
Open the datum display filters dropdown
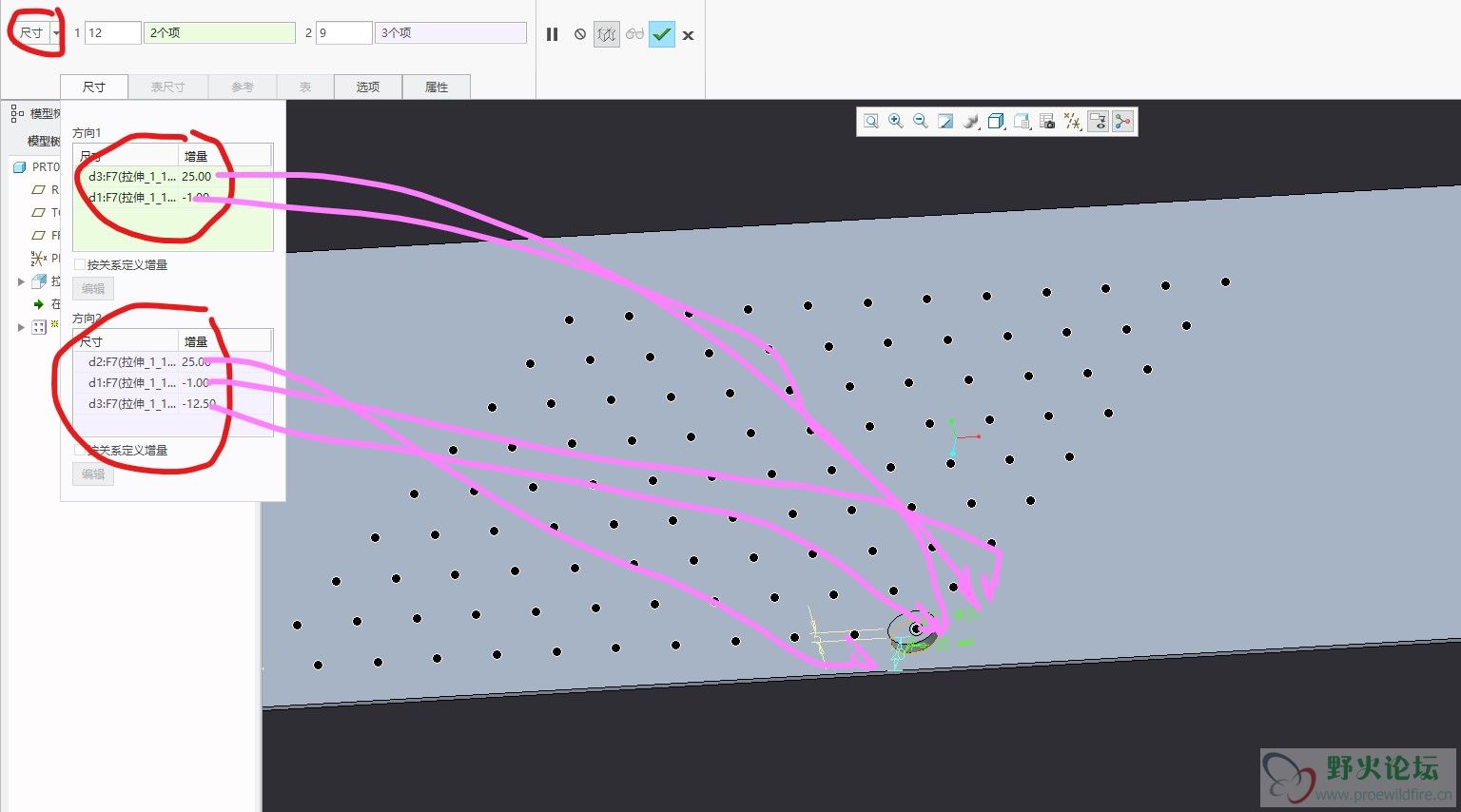point(1073,121)
